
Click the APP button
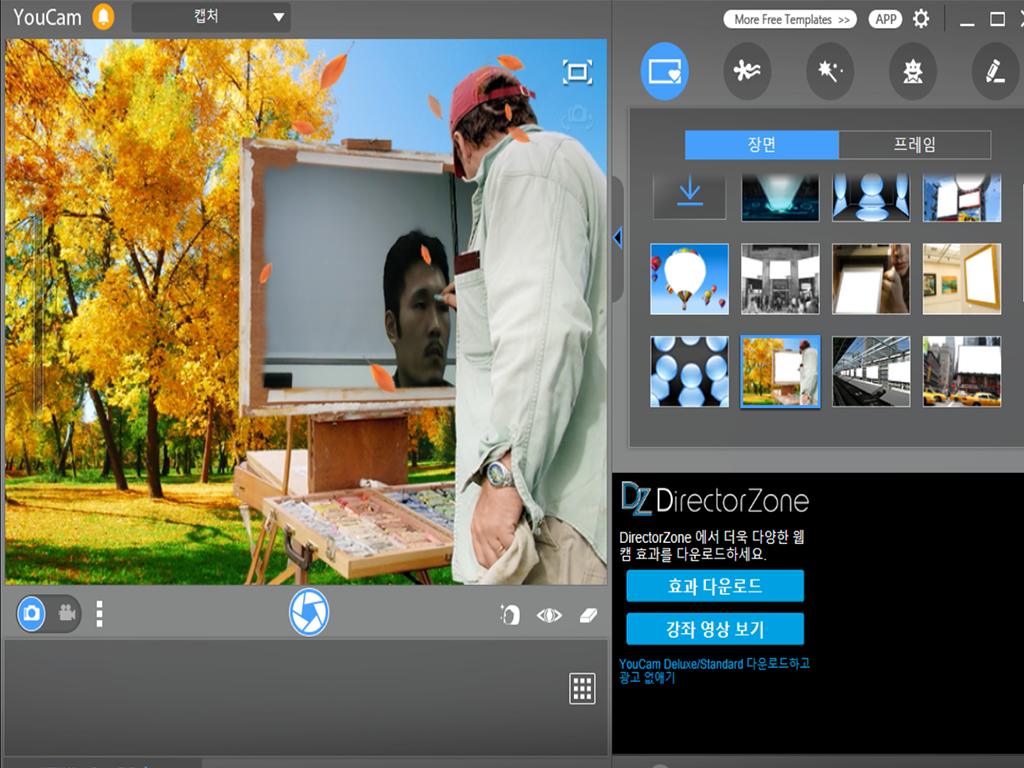click(x=886, y=20)
